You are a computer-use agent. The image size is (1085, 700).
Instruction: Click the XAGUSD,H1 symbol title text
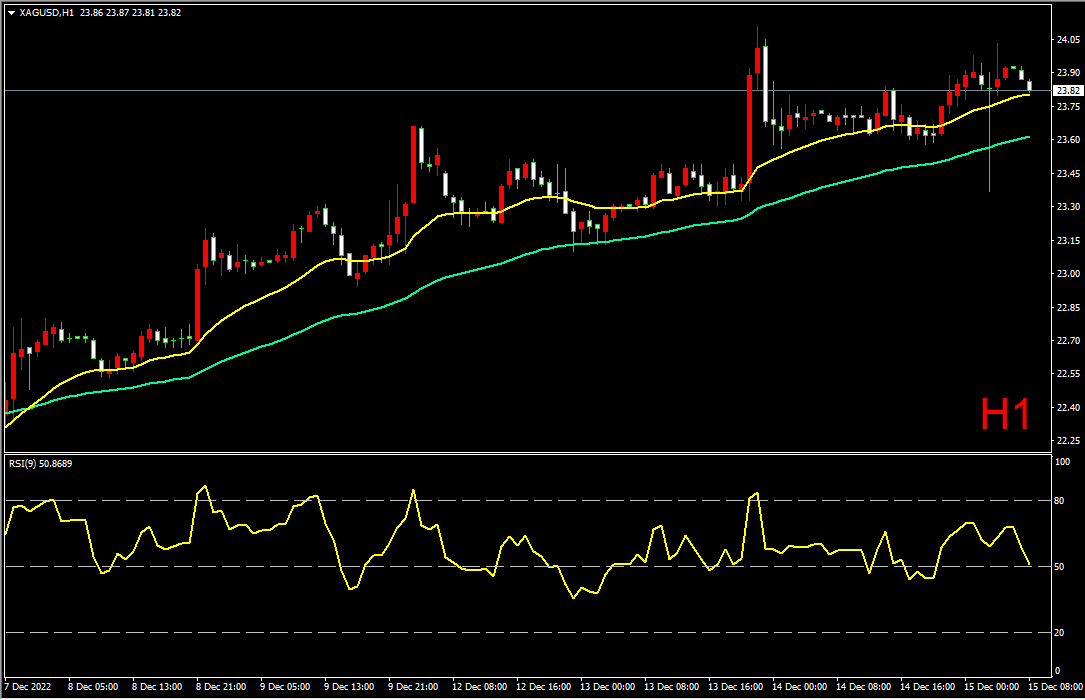pos(46,12)
